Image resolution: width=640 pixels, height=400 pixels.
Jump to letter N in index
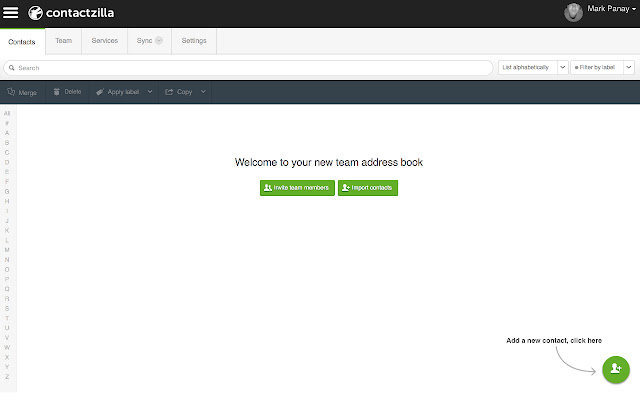(x=7, y=260)
